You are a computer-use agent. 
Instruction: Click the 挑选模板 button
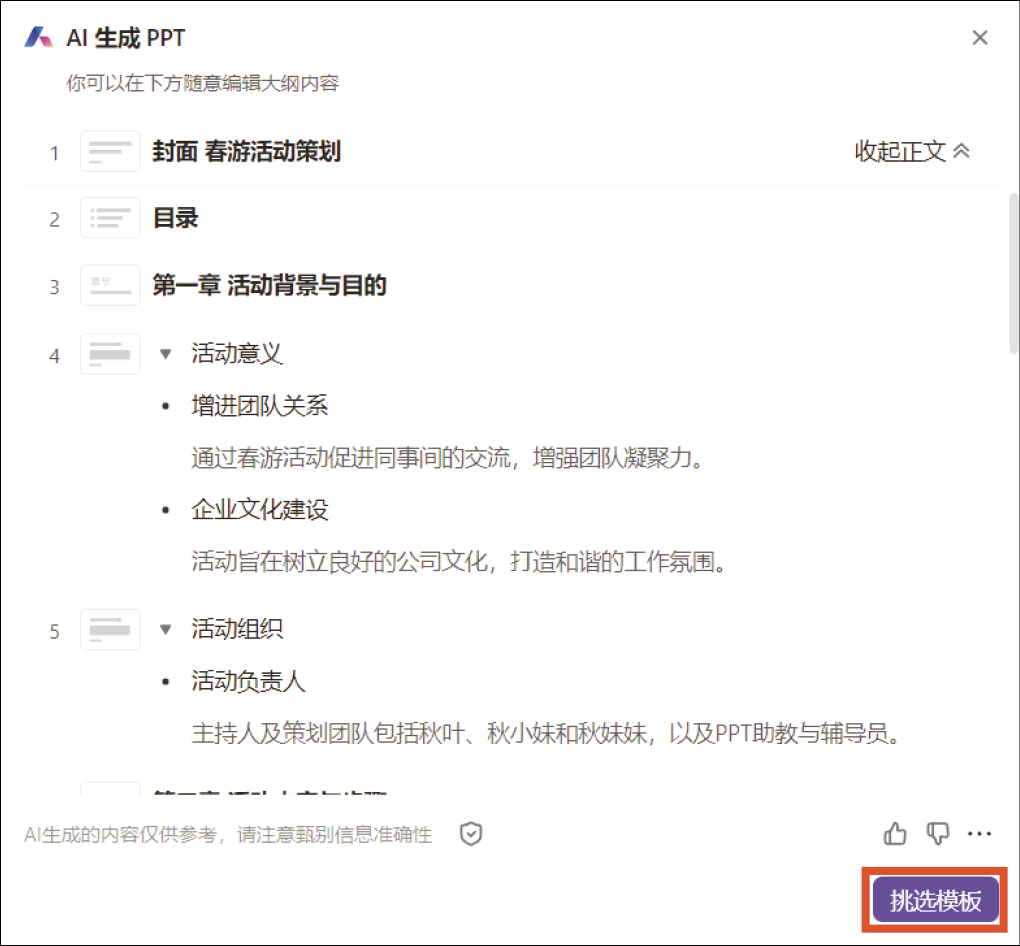[935, 900]
